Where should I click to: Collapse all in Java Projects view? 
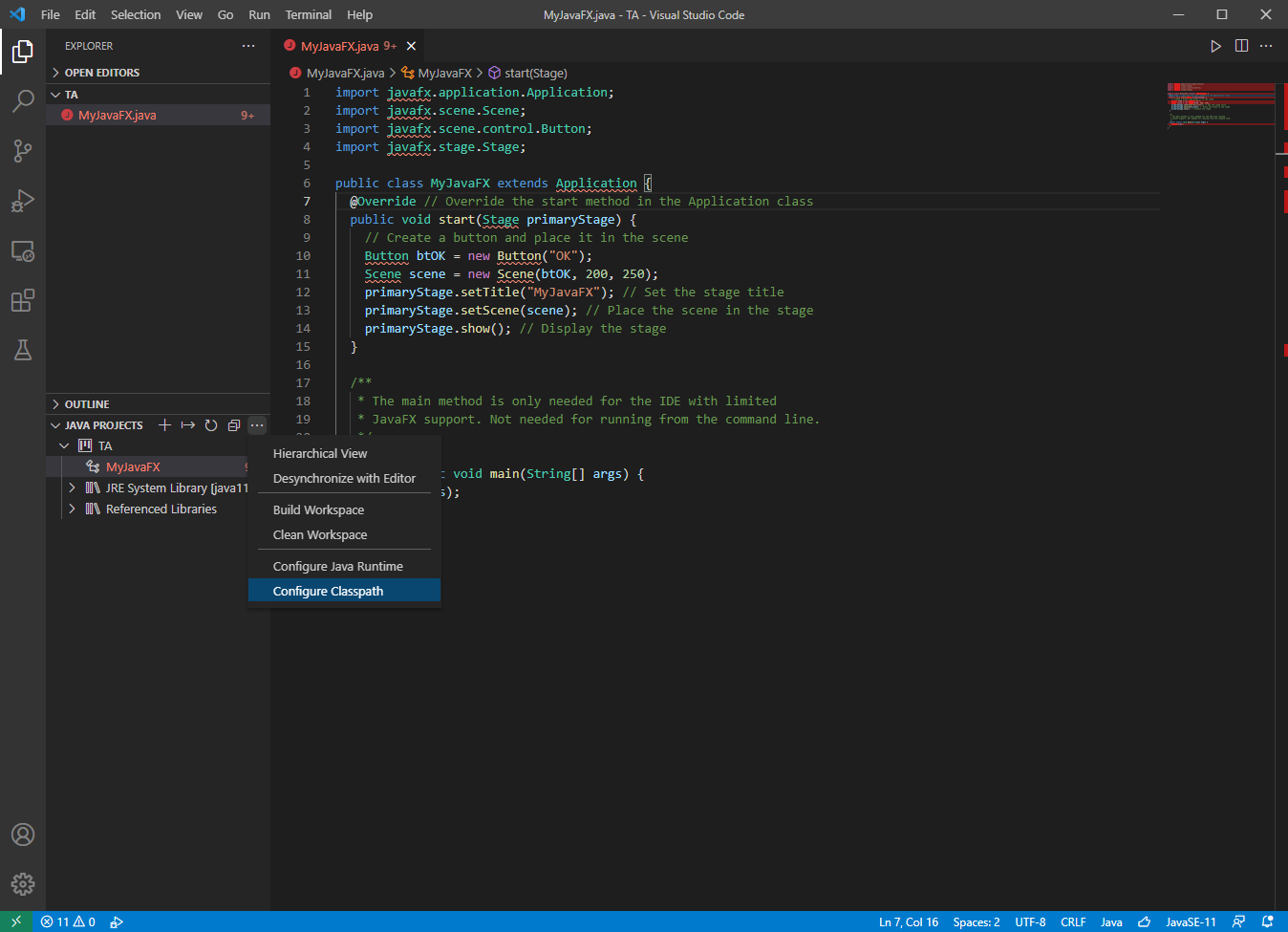pos(234,425)
